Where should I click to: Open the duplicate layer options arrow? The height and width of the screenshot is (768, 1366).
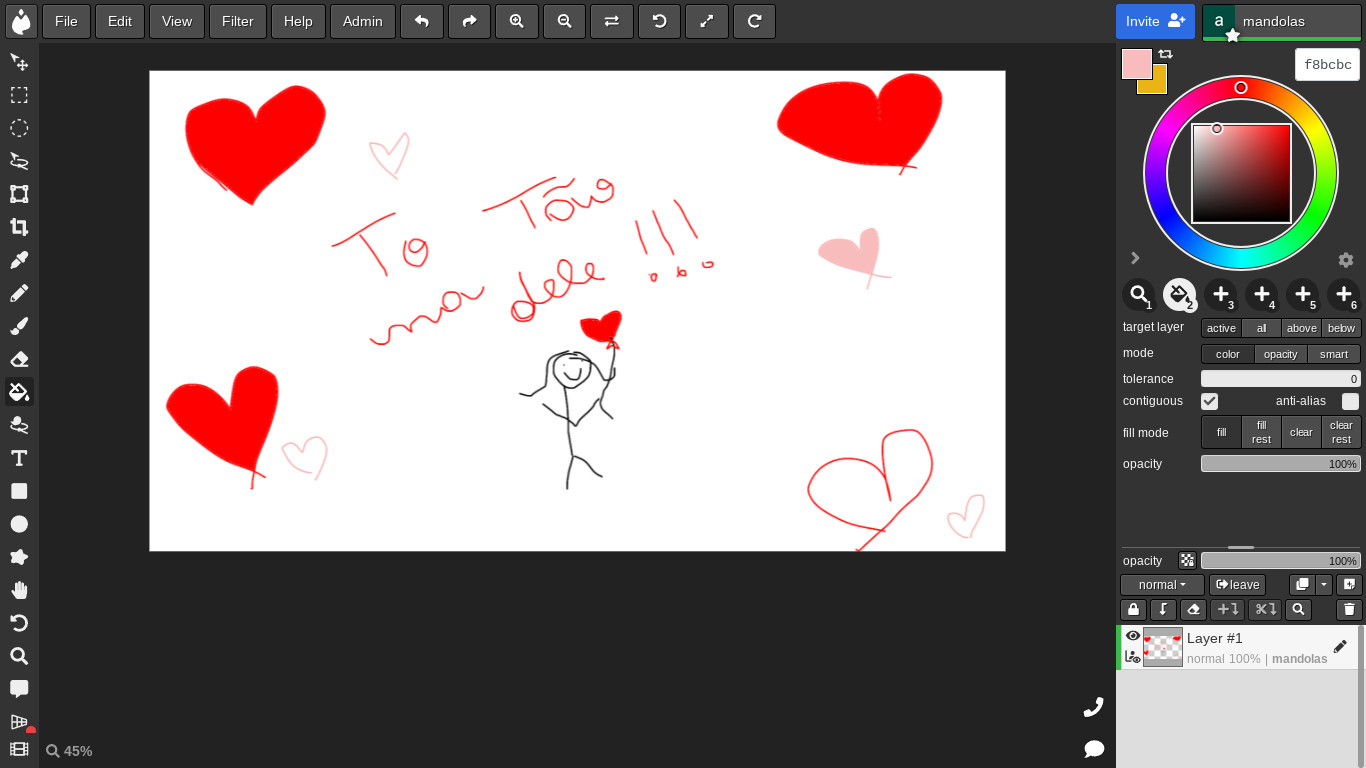(x=1324, y=585)
